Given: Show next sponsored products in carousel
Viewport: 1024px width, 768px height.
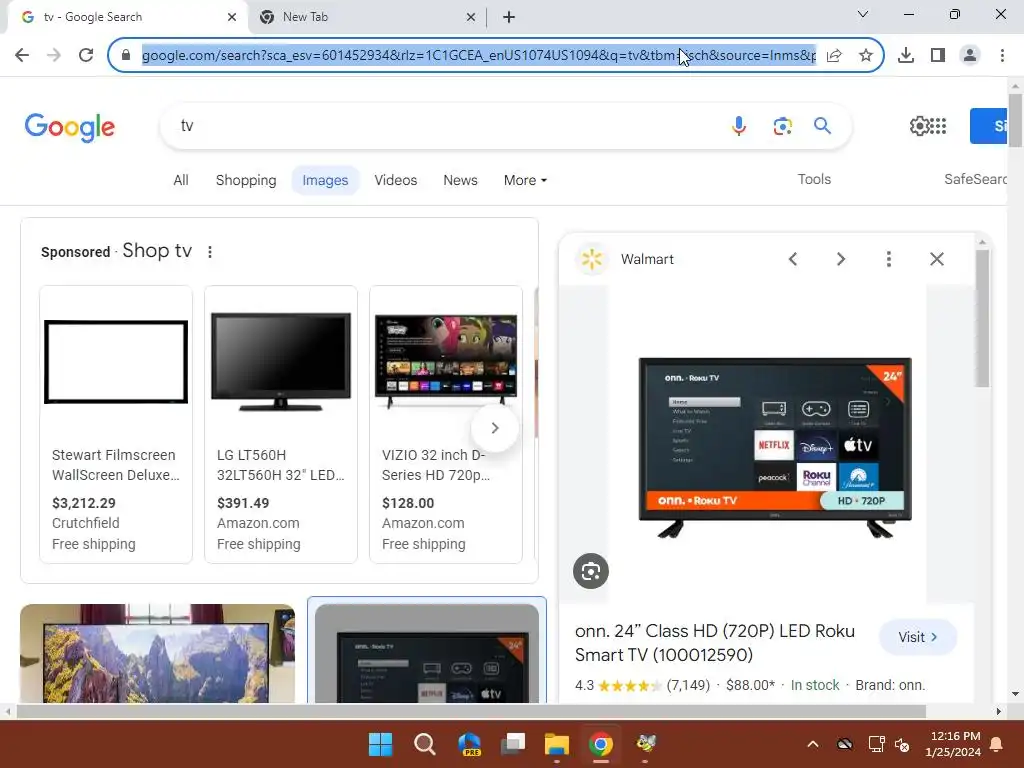Looking at the screenshot, I should [x=495, y=428].
